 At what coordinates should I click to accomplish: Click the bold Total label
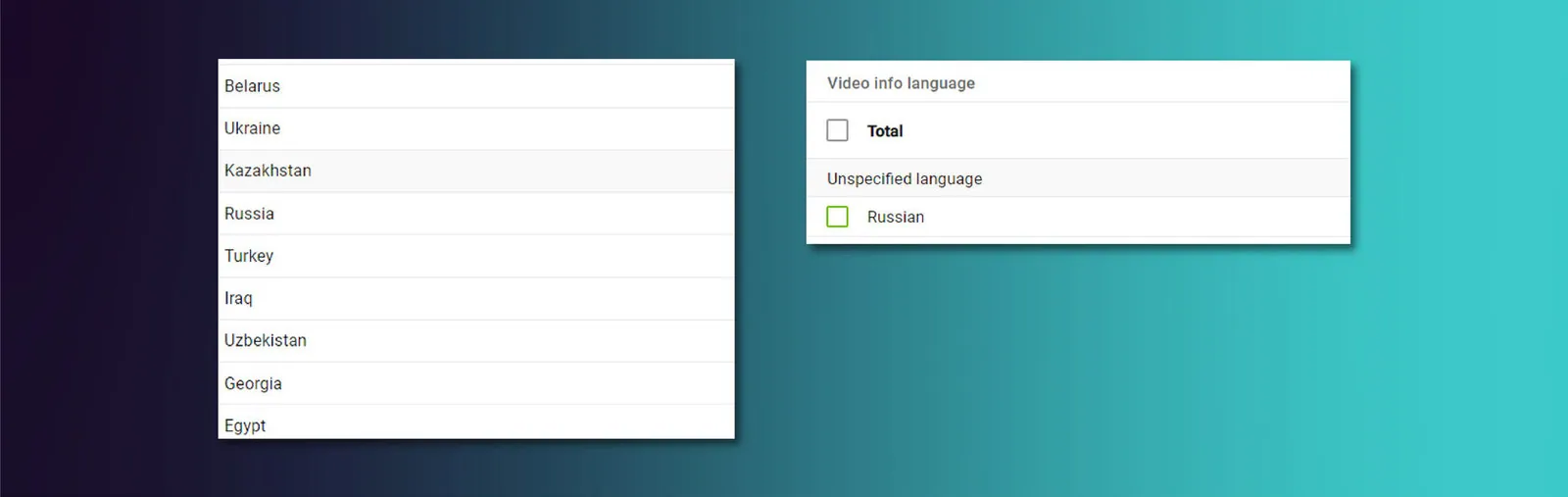[885, 130]
